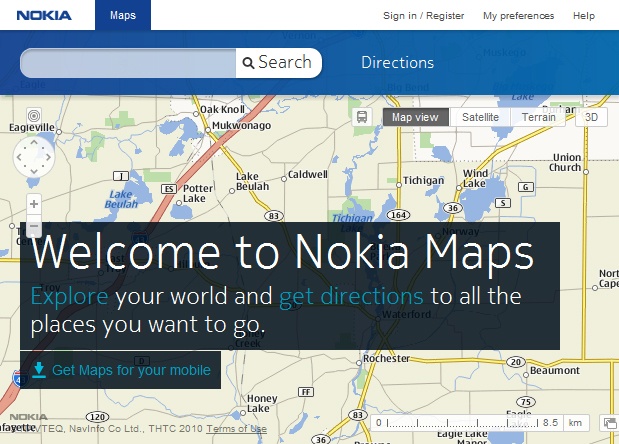Open My preferences
619x444 pixels.
click(518, 16)
